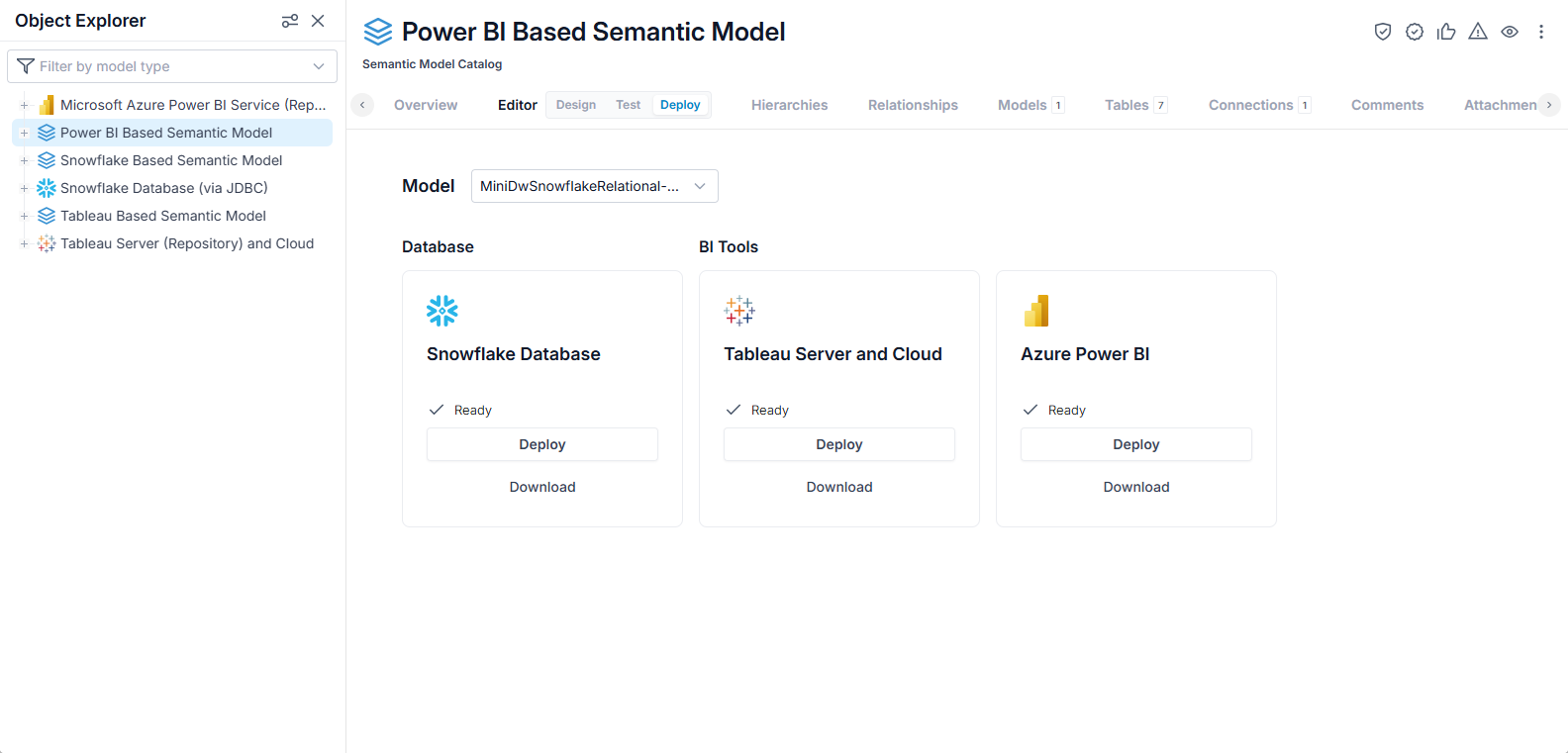Open the Model MiniDwSnowflakeRelational dropdown
Image resolution: width=1568 pixels, height=753 pixels.
(595, 186)
